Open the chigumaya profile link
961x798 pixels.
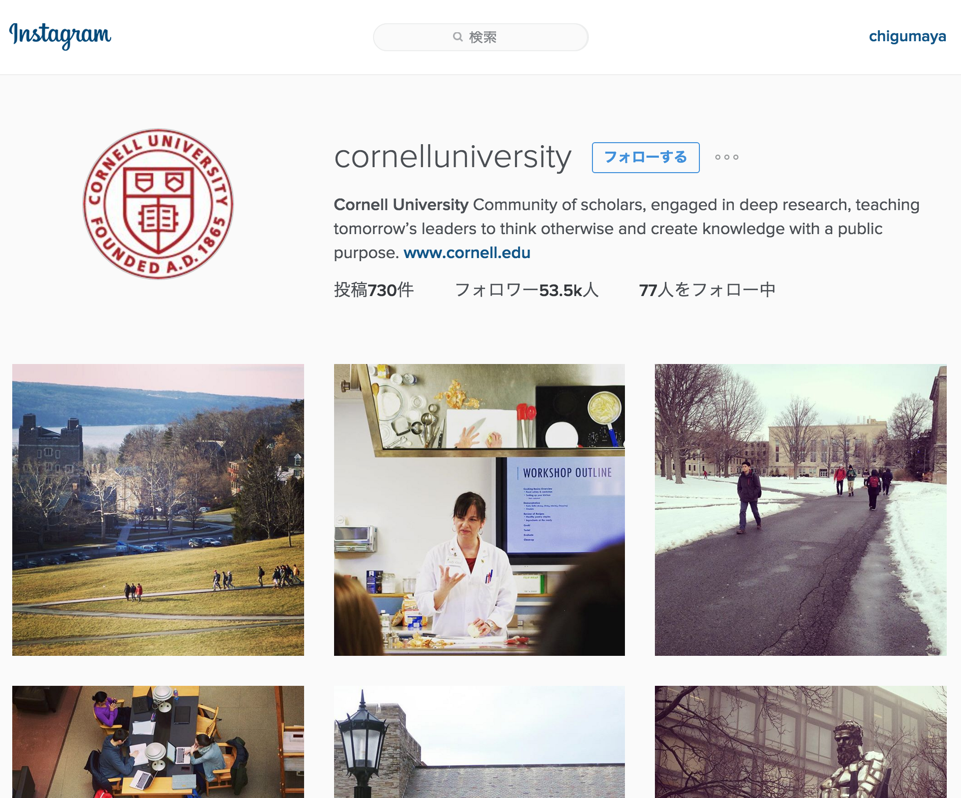[907, 37]
